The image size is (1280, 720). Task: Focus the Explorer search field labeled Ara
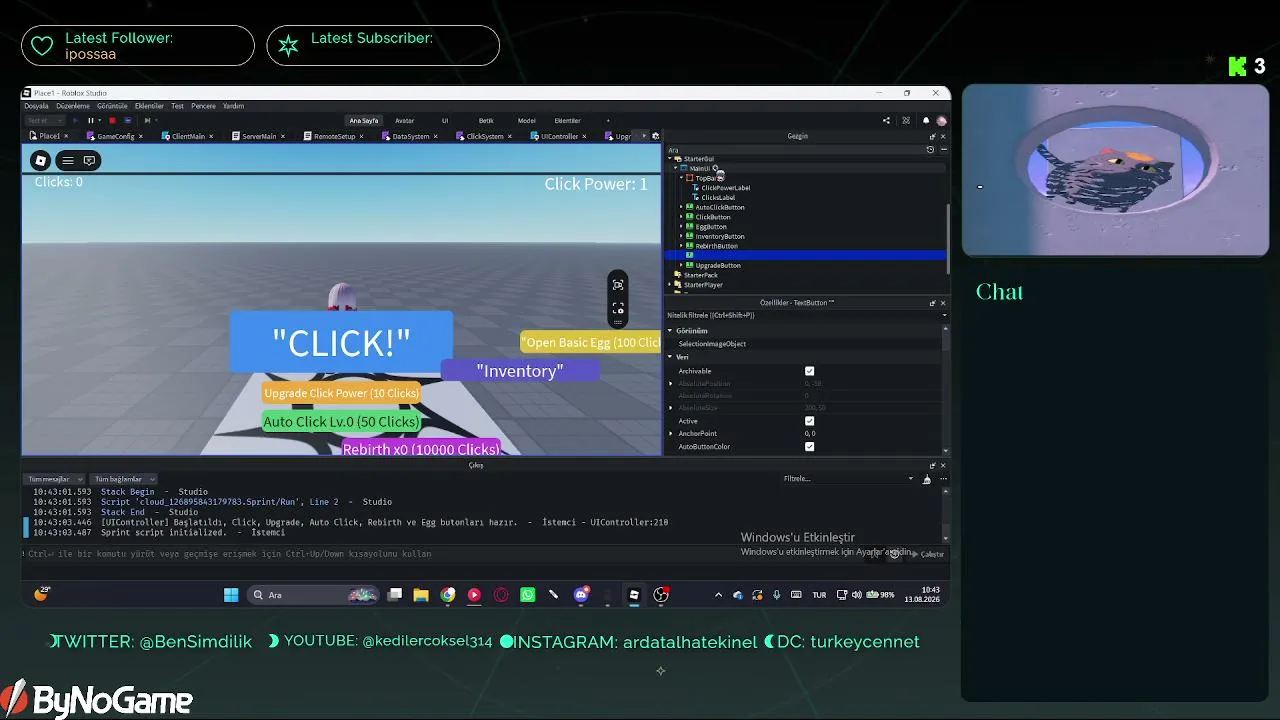pos(795,150)
